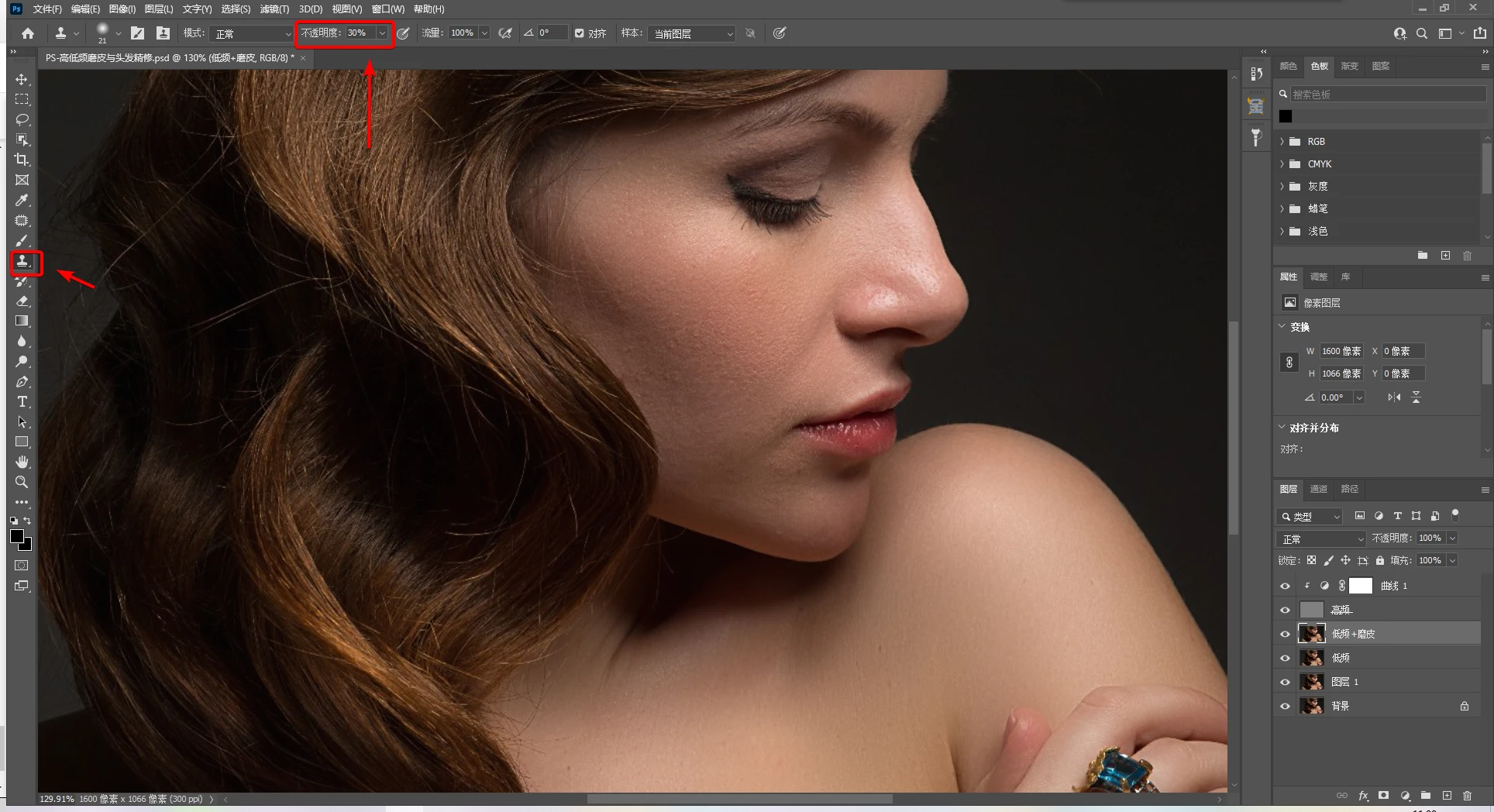Screen dimensions: 1494x812
Task: Toggle the 对齐 aligned checkbox
Action: click(x=580, y=33)
